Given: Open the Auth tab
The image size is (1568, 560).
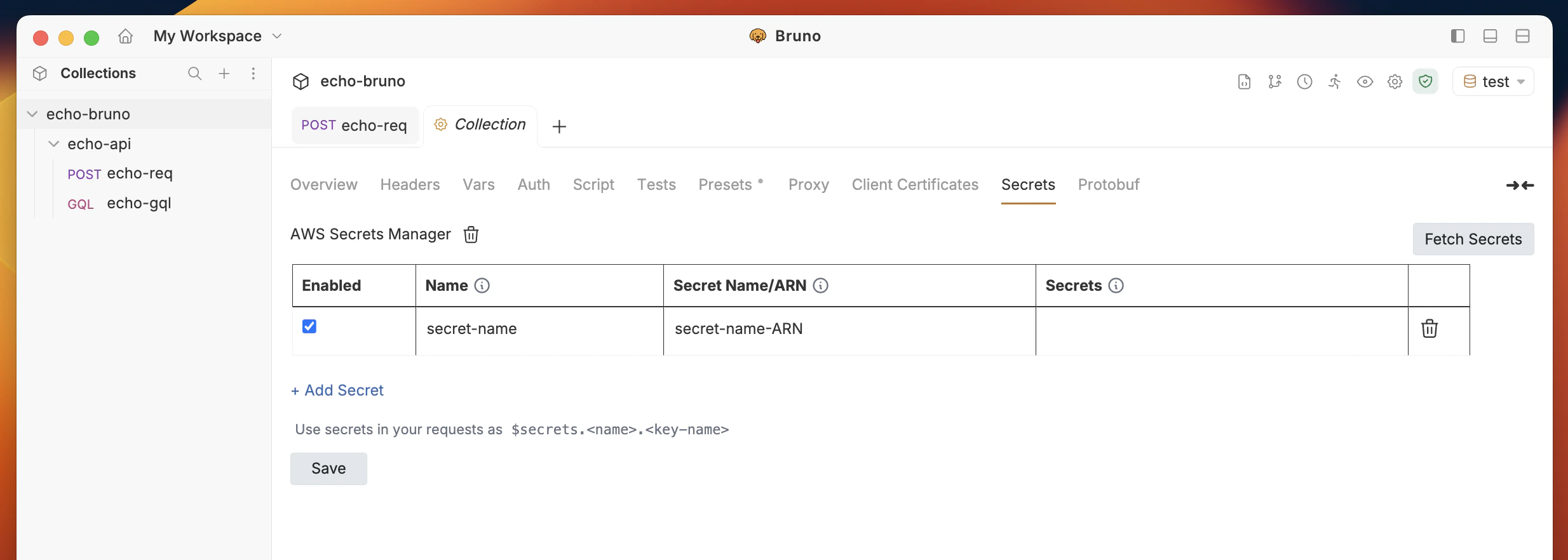Looking at the screenshot, I should pos(534,185).
